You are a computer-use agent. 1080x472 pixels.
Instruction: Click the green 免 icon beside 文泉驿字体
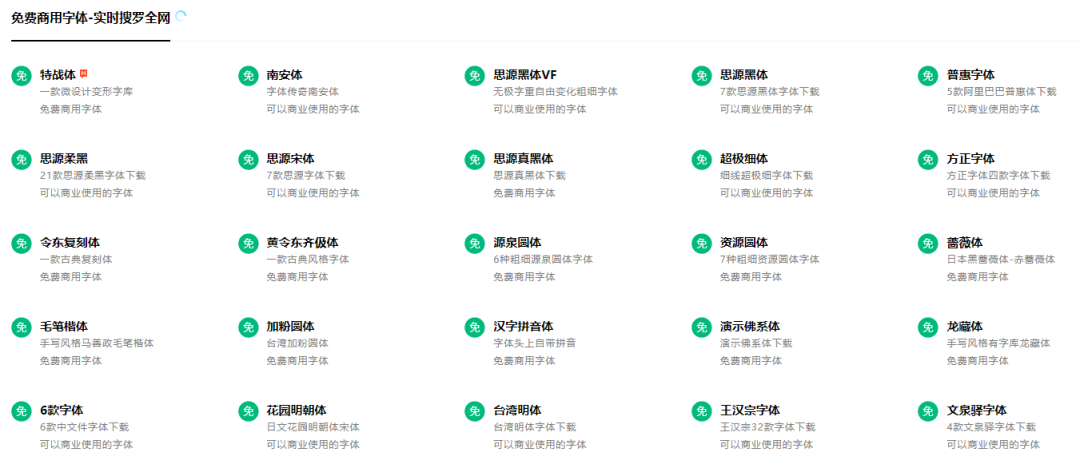[928, 412]
